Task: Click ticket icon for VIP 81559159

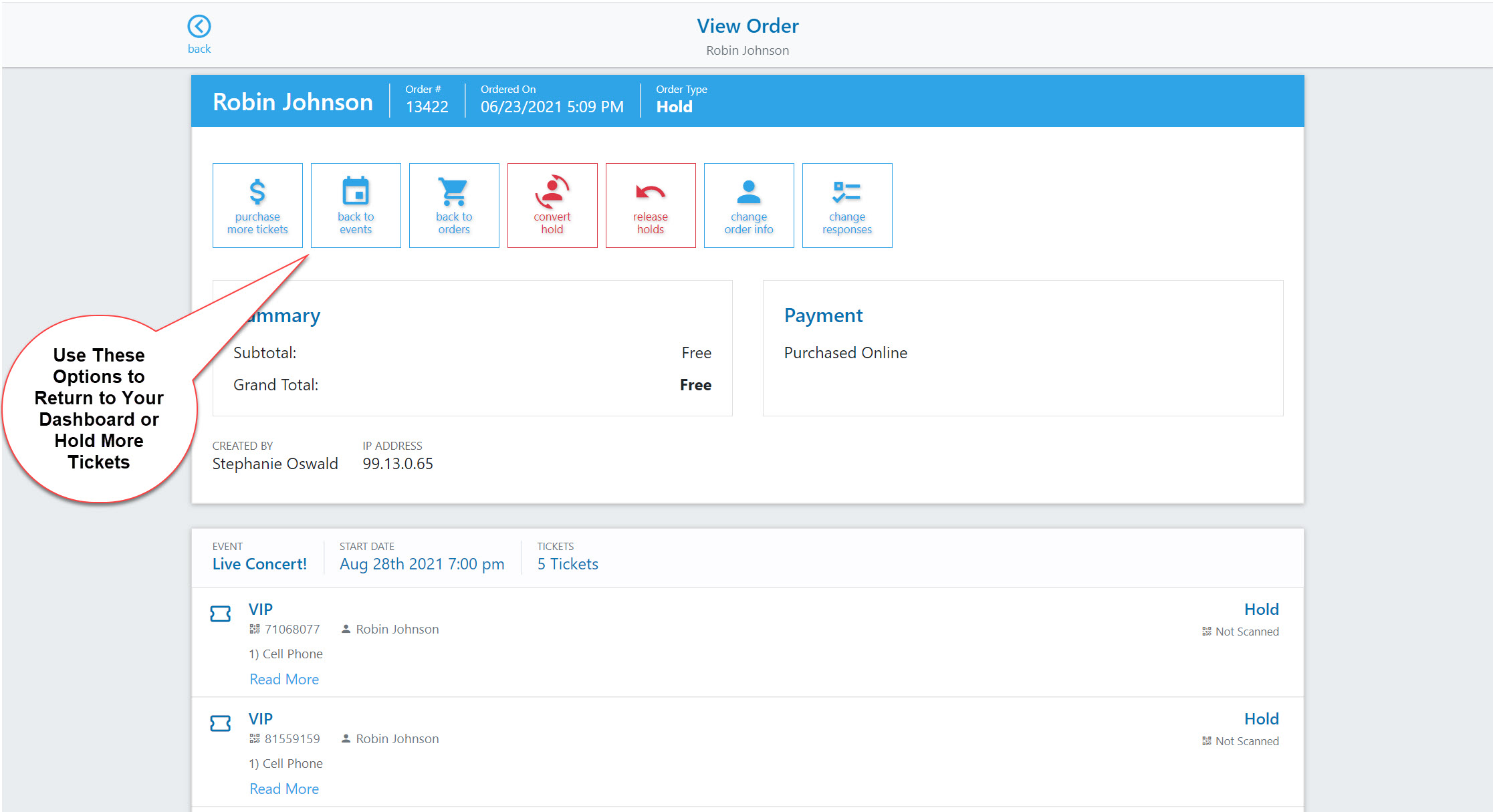Action: (221, 723)
